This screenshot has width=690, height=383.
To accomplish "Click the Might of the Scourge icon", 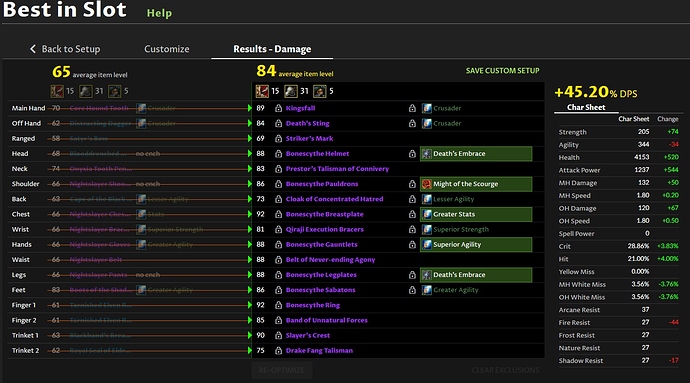I will [427, 184].
